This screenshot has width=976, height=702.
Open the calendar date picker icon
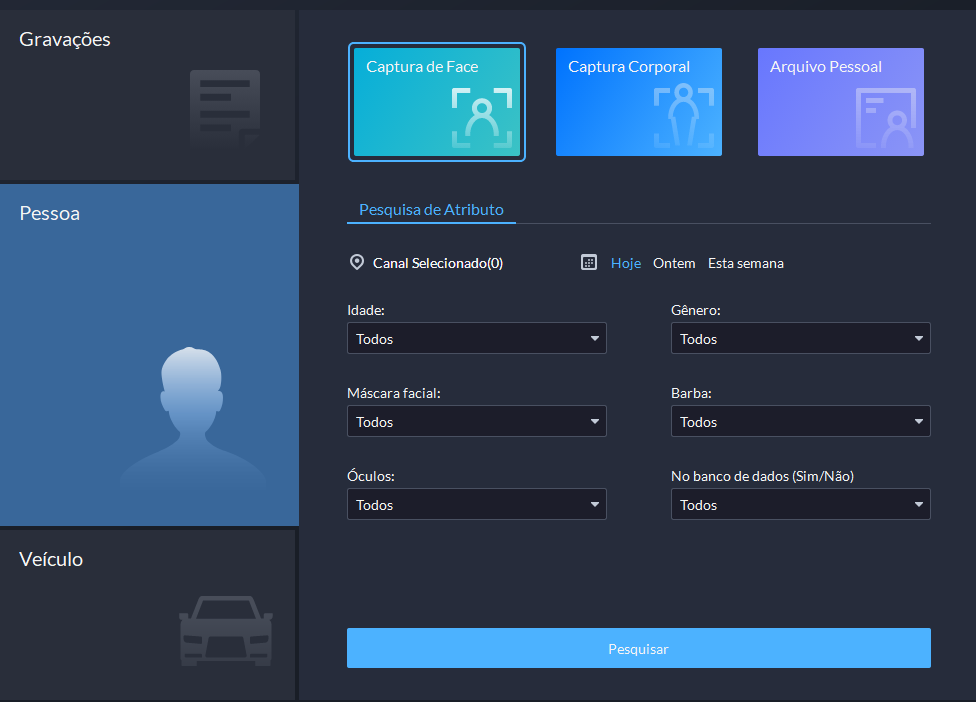point(589,263)
